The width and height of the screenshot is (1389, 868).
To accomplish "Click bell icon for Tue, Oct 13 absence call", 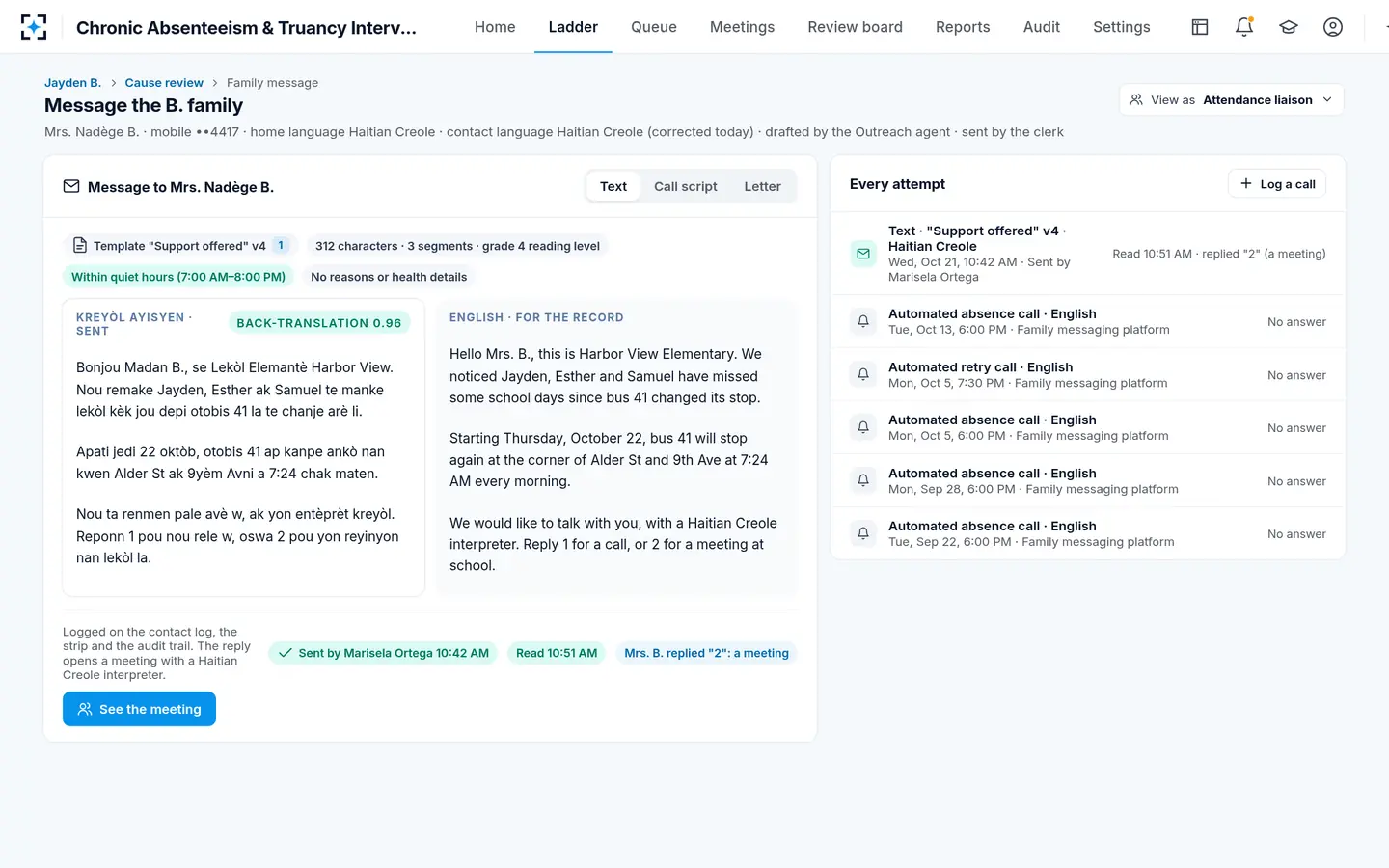I will click(x=863, y=321).
